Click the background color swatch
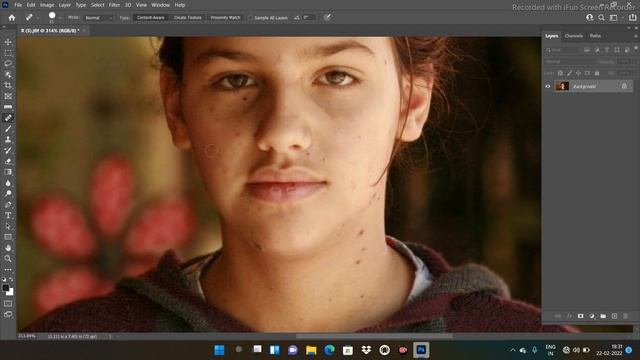The image size is (640, 360). tap(10, 292)
